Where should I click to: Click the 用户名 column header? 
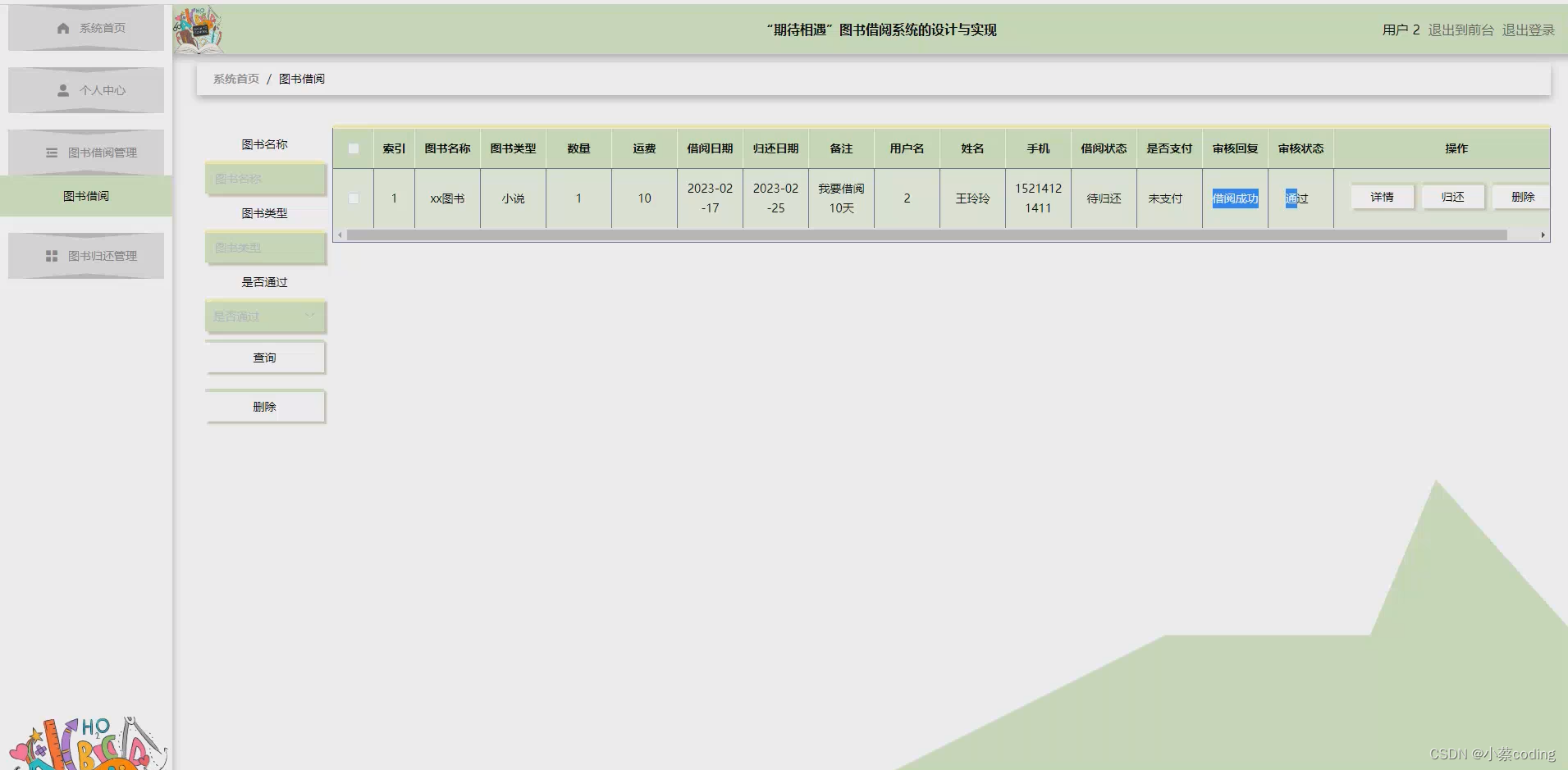coord(907,148)
